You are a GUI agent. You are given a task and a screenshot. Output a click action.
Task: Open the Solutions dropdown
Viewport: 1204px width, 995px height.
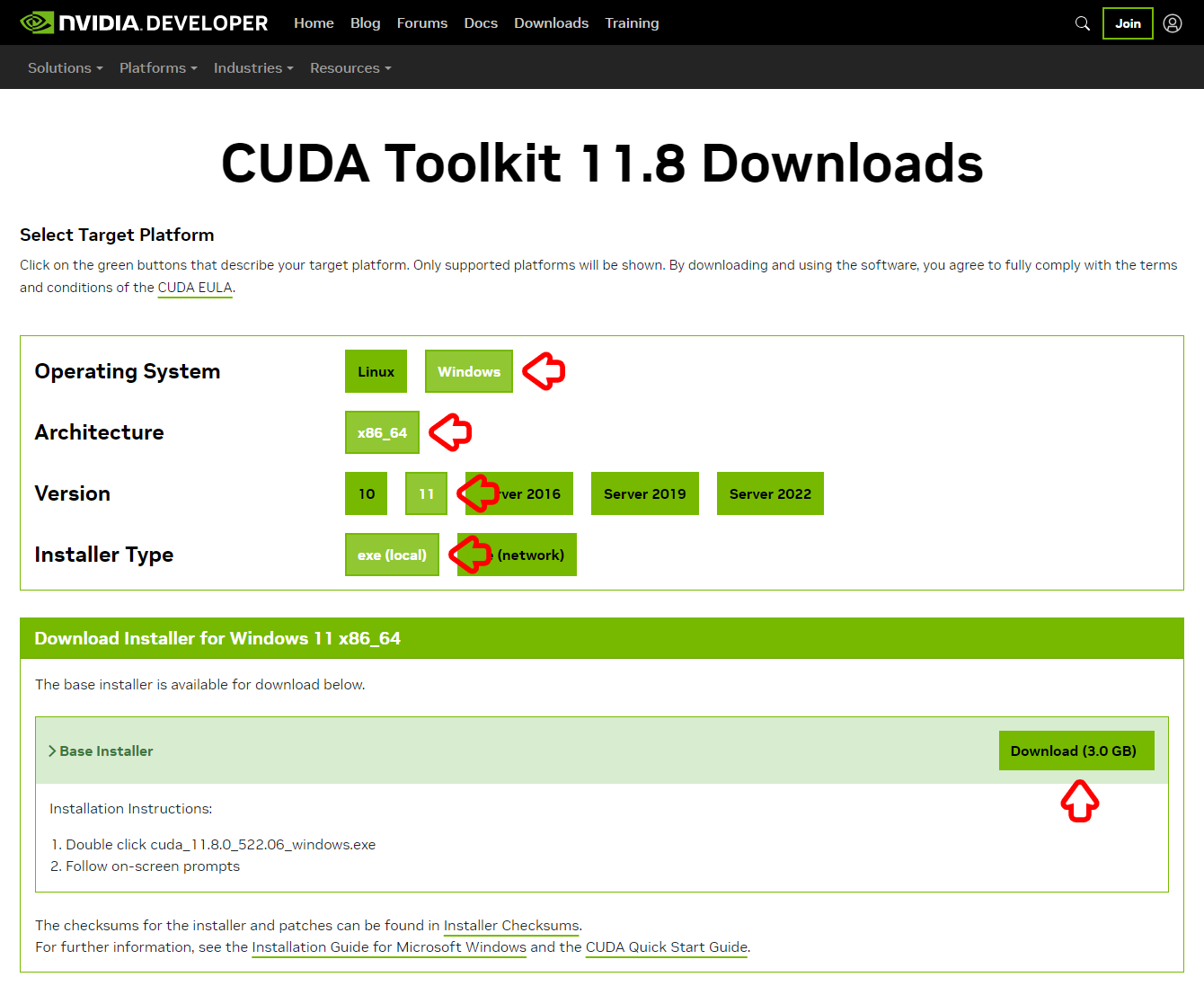click(64, 67)
